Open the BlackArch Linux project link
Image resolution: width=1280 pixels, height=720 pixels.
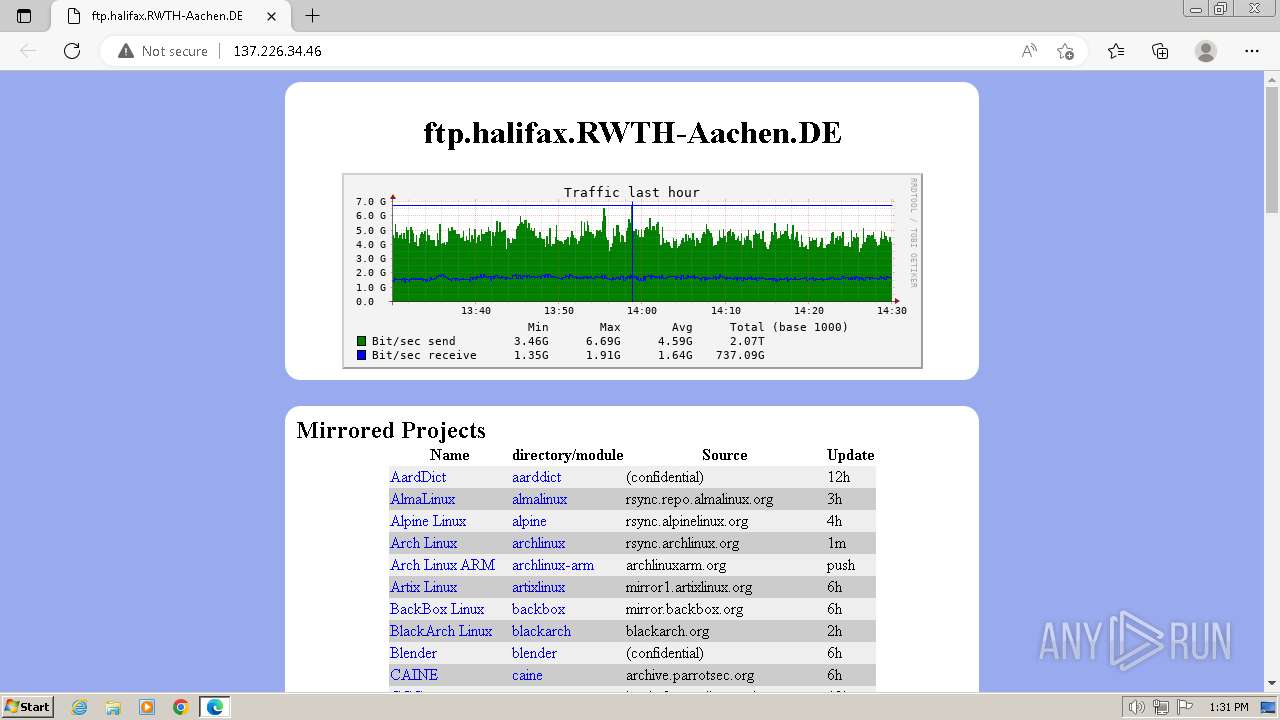(441, 631)
